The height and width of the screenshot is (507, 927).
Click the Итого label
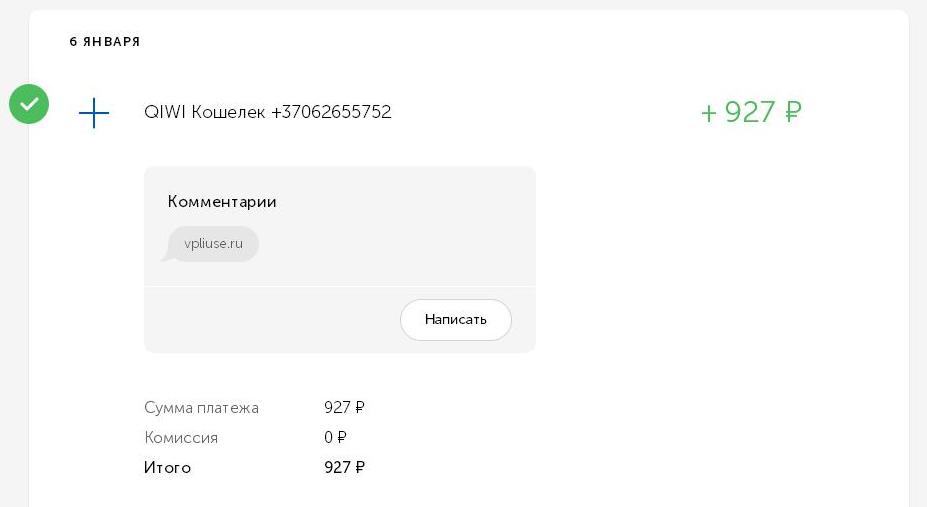click(167, 468)
